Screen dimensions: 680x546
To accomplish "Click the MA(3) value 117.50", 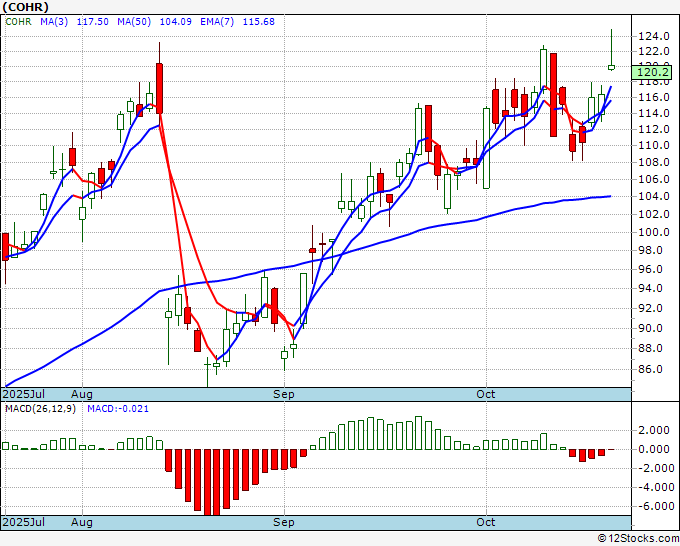I will [x=92, y=22].
